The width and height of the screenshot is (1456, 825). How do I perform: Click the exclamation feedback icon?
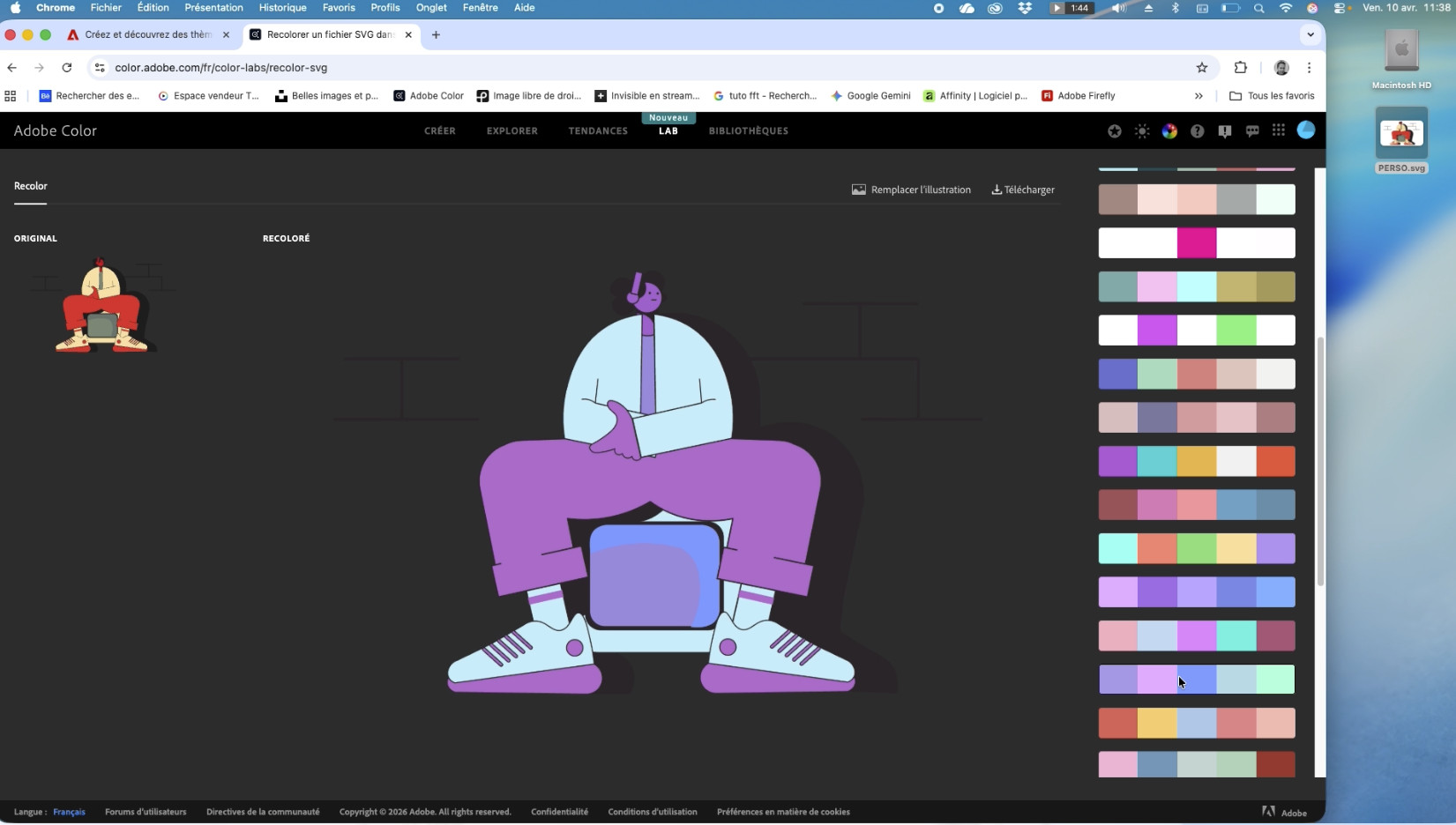1224,131
